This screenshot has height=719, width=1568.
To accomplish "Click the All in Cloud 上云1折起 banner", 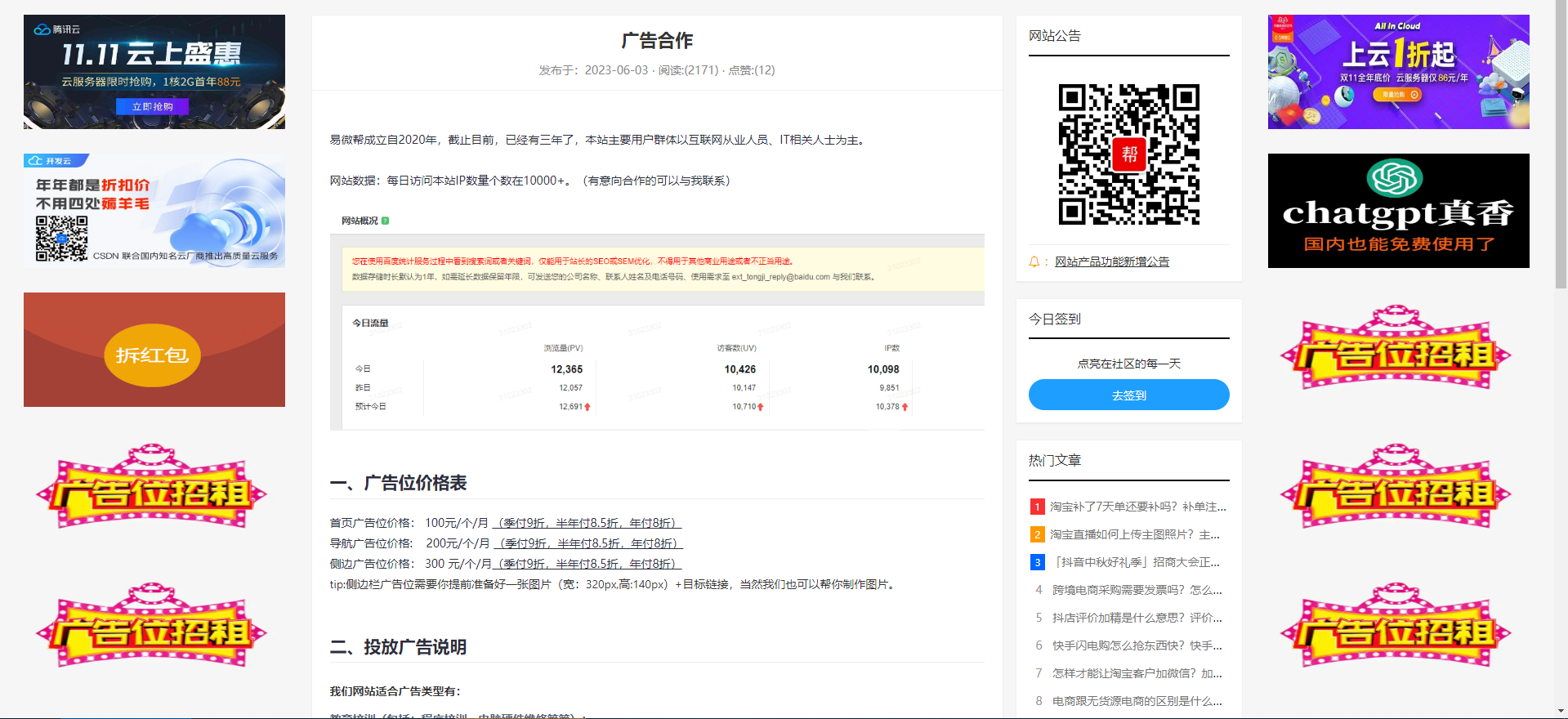I will (x=1398, y=72).
